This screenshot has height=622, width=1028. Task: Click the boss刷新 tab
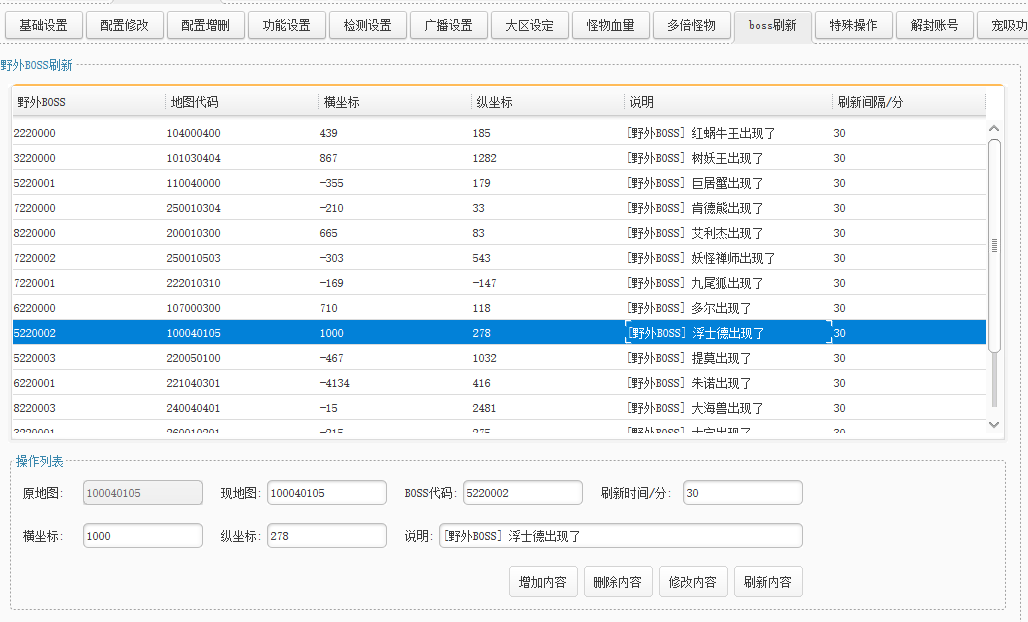[x=772, y=26]
